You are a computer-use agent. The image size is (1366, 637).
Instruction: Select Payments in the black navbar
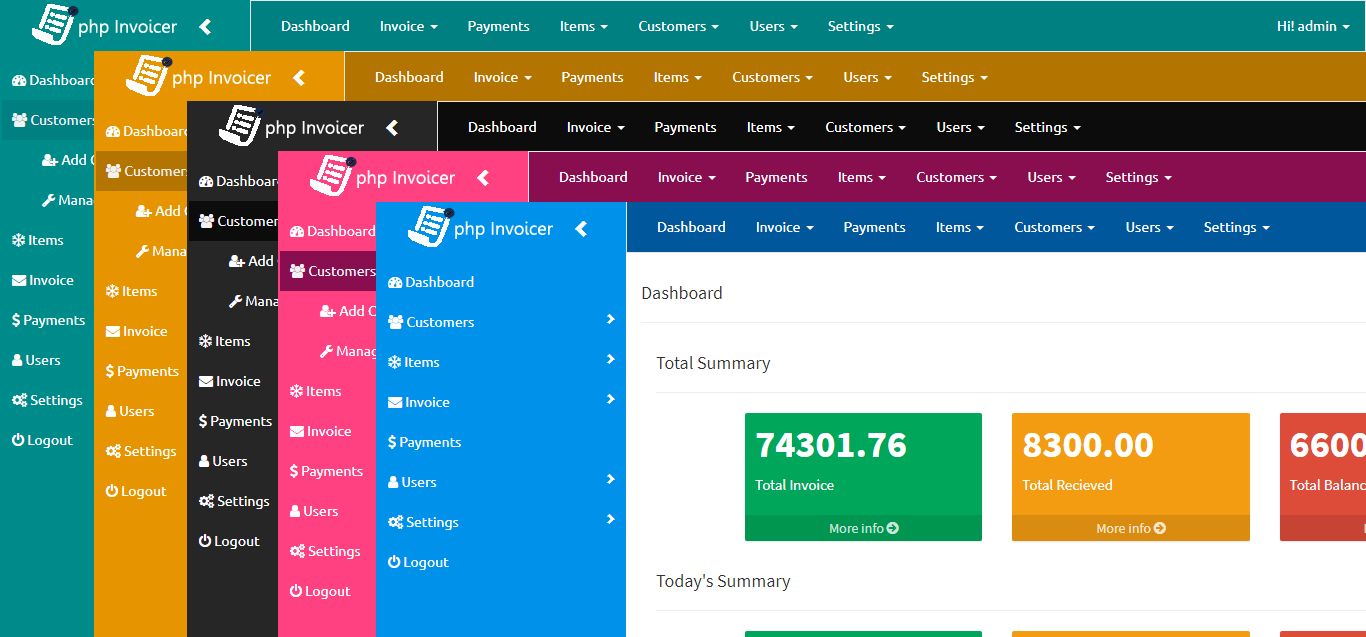(685, 127)
